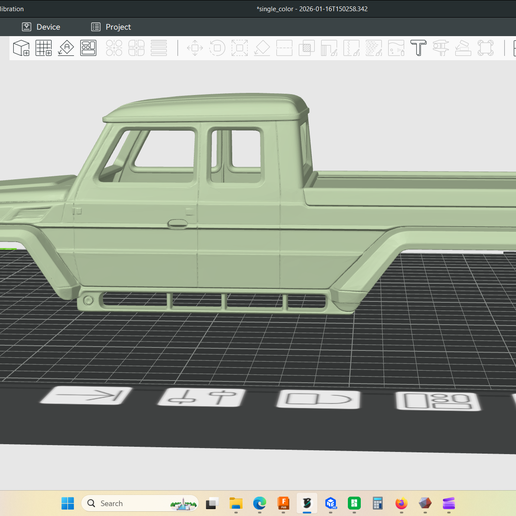Open the Mesh Boolean tool

click(307, 48)
